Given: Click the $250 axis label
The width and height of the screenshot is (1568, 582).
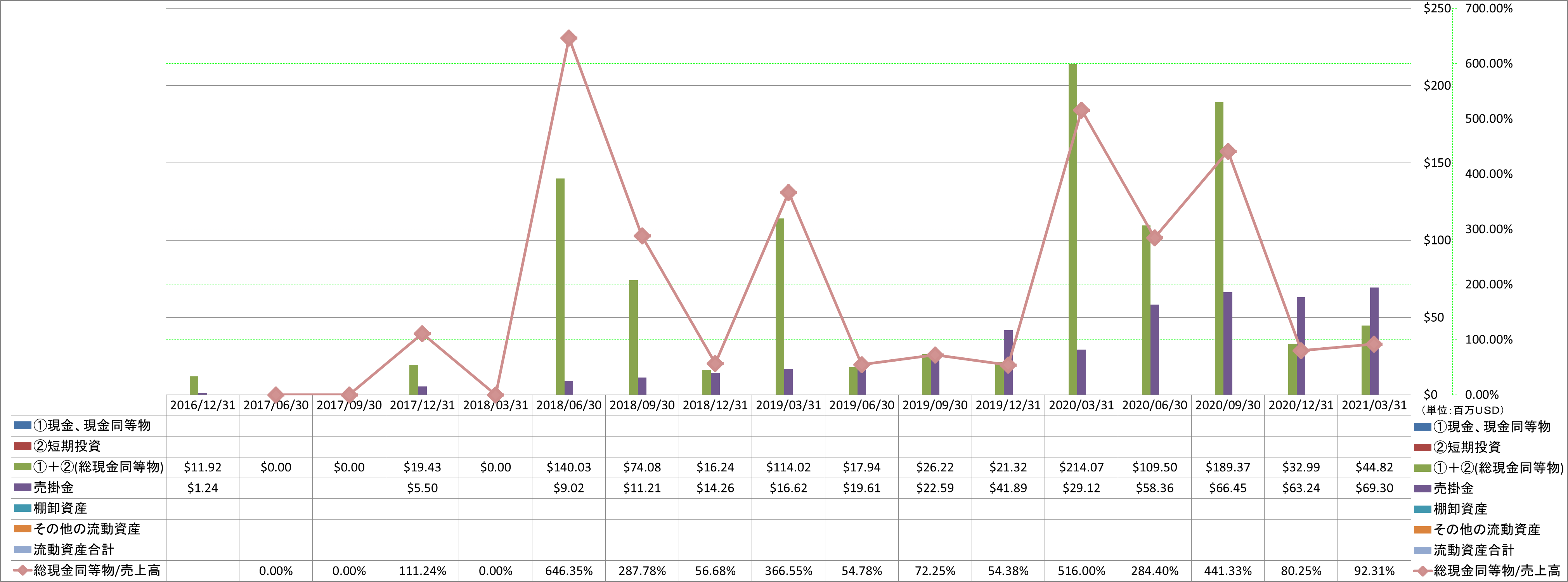Looking at the screenshot, I should point(1437,9).
